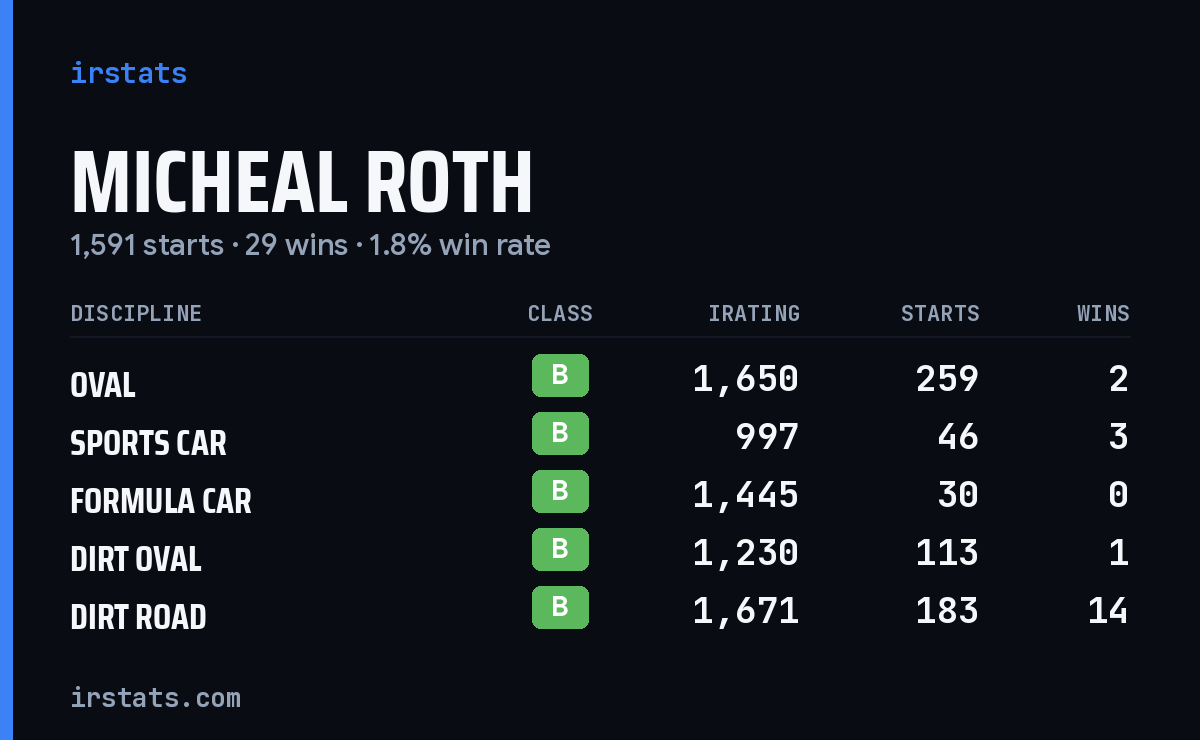Viewport: 1200px width, 740px height.
Task: Click the Sports Car class B badge
Action: click(x=560, y=434)
